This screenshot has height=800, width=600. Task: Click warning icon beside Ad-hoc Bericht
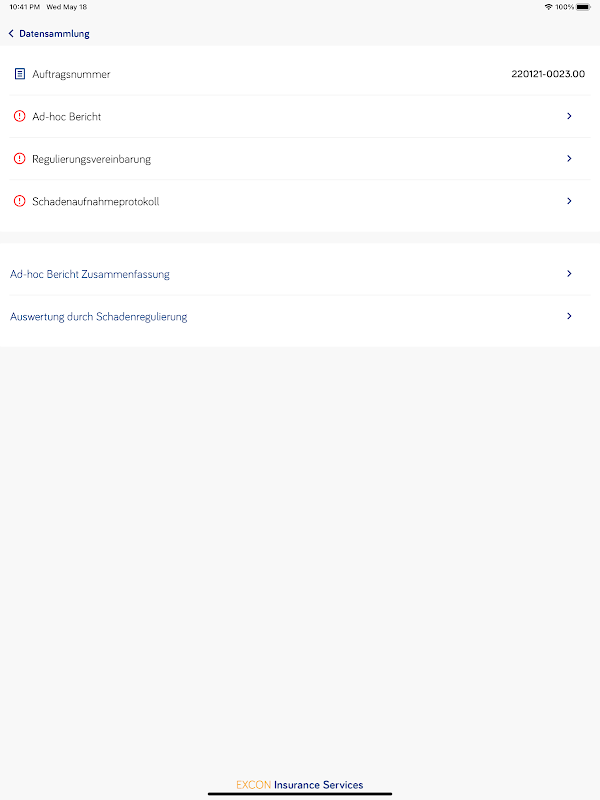coord(20,117)
